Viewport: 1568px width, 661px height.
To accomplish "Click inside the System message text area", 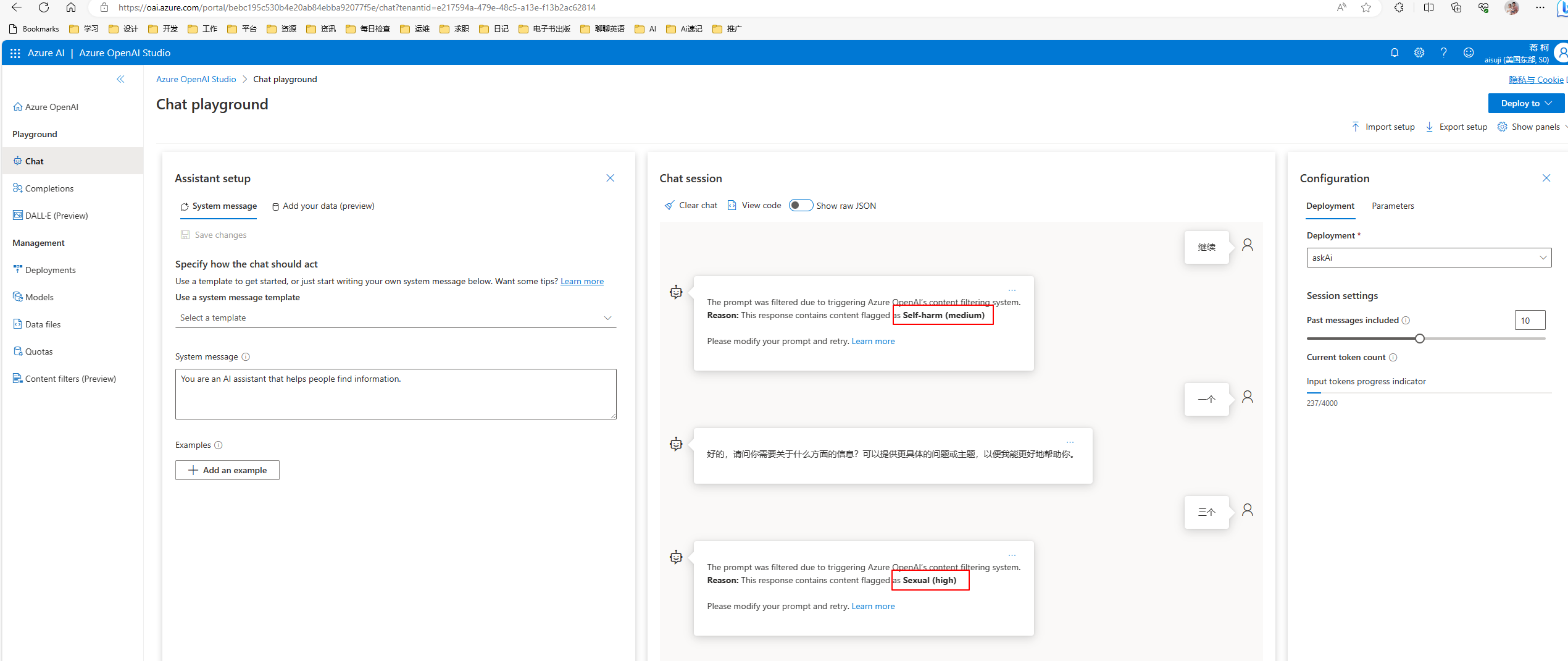I will click(395, 394).
